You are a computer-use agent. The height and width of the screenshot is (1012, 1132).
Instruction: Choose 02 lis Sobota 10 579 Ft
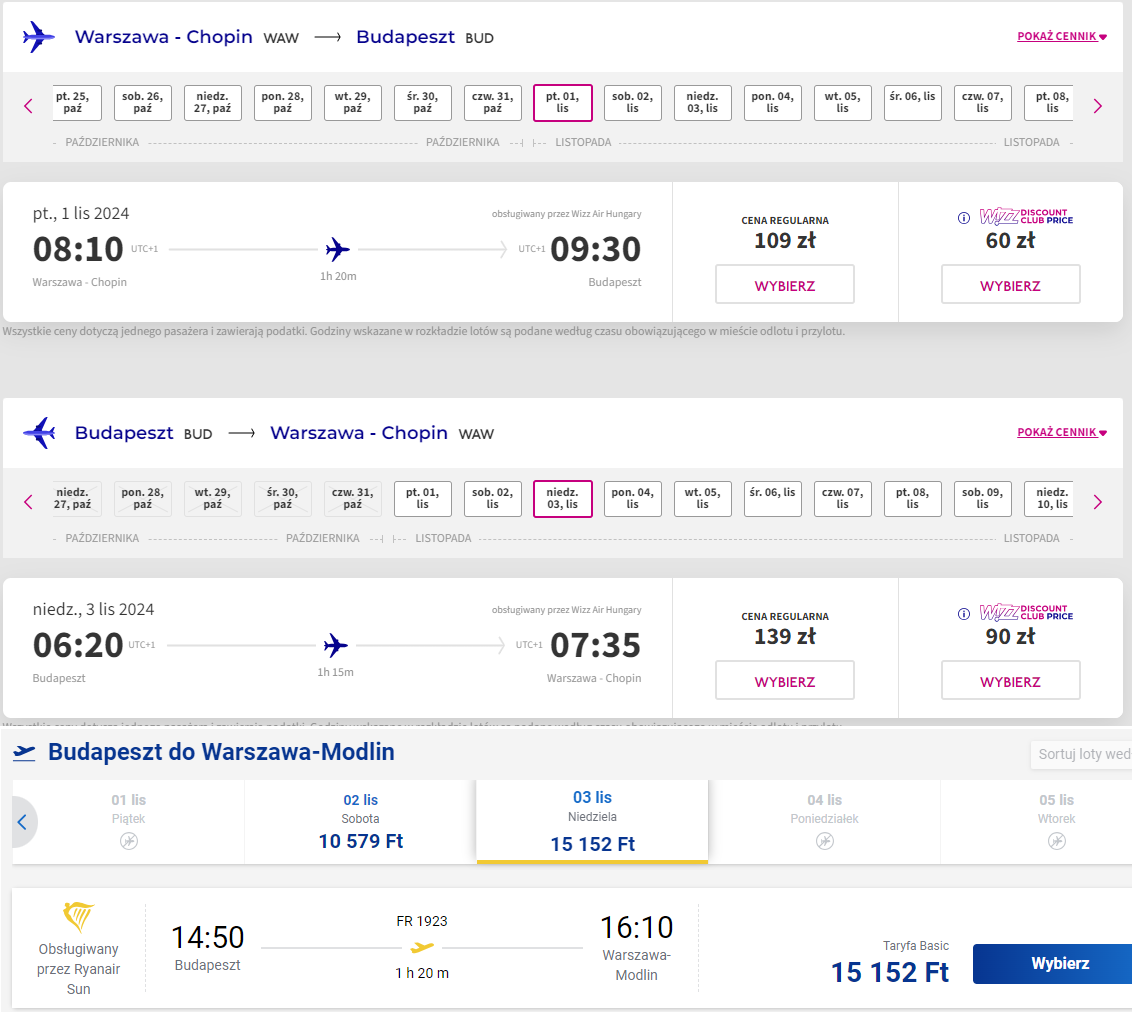click(360, 821)
